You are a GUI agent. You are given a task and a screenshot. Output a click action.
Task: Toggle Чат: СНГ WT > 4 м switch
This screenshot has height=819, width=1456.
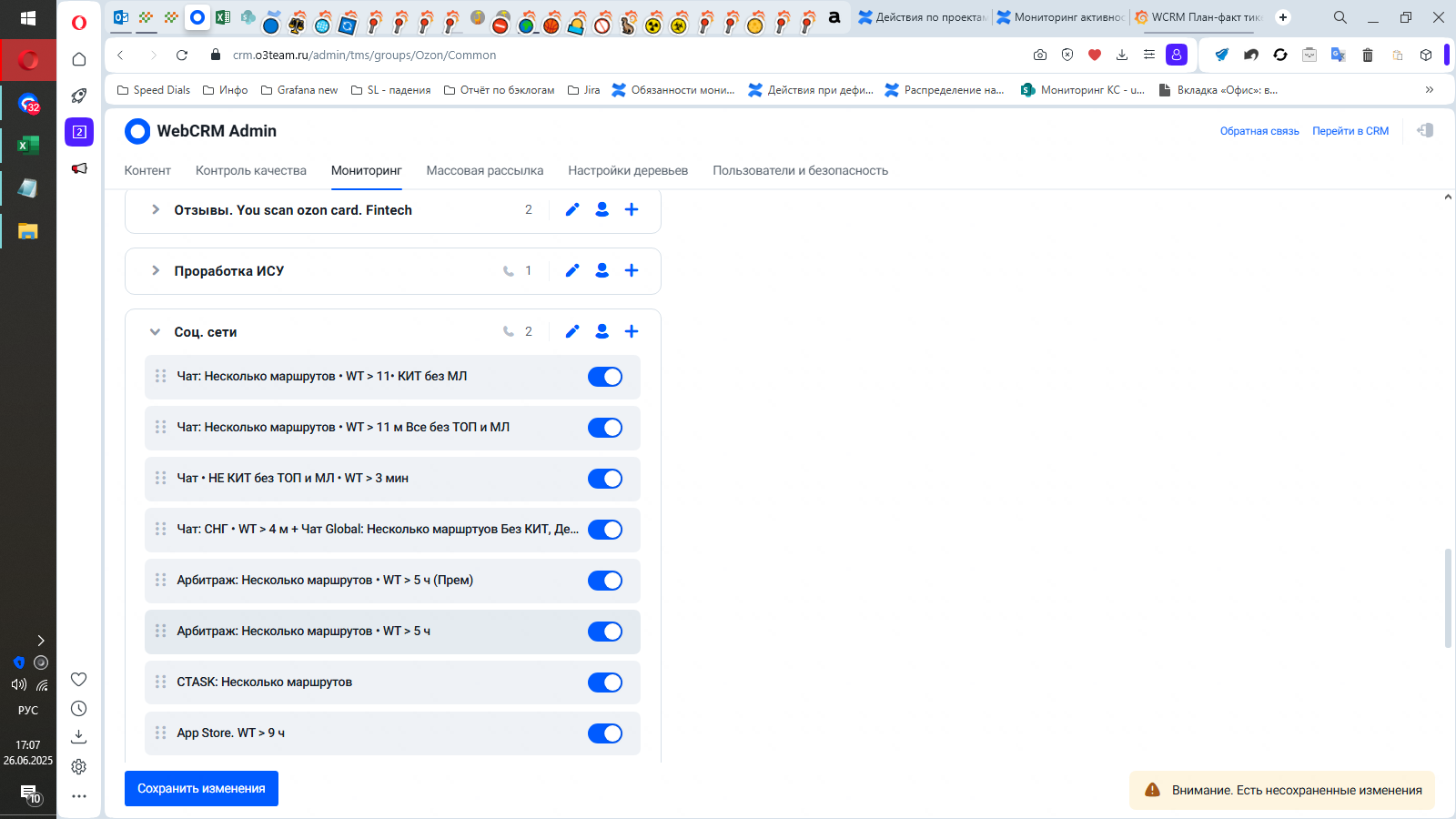point(605,530)
